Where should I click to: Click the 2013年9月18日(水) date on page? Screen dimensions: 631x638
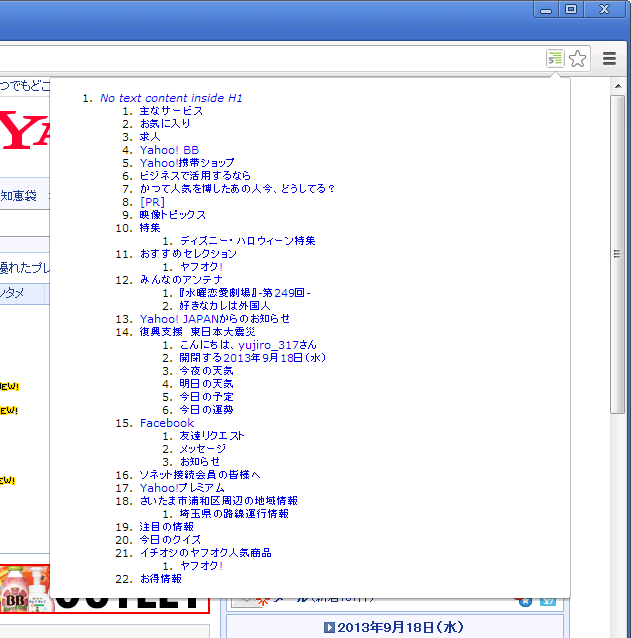[400, 627]
